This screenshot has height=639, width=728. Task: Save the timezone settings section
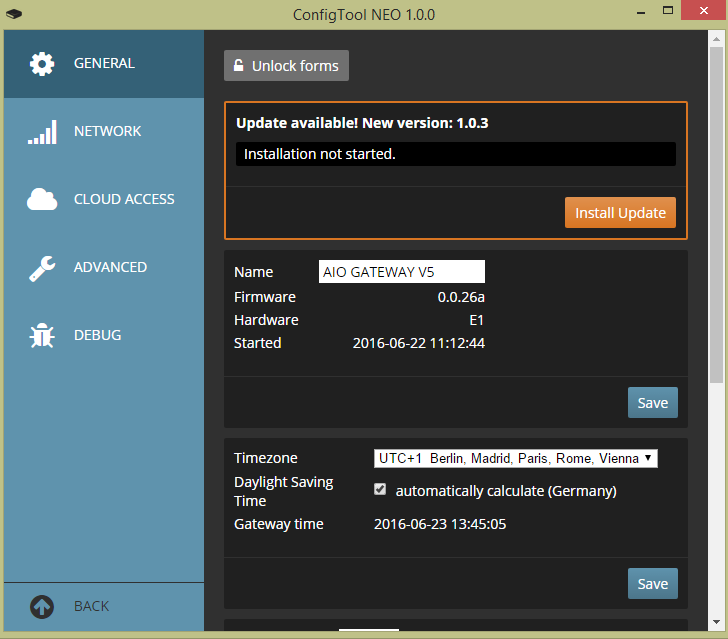coord(652,584)
